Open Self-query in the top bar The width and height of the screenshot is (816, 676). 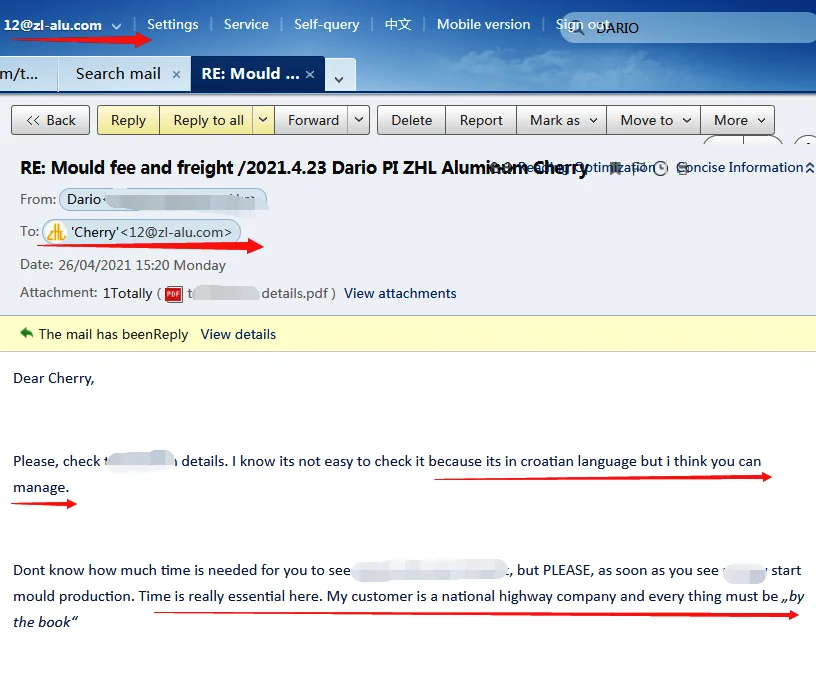pyautogui.click(x=326, y=24)
